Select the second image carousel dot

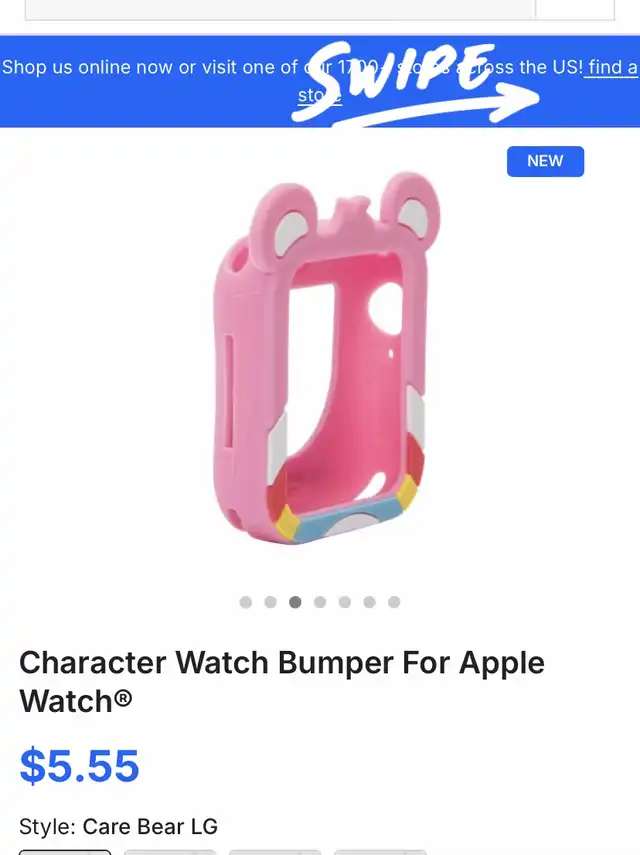270,602
